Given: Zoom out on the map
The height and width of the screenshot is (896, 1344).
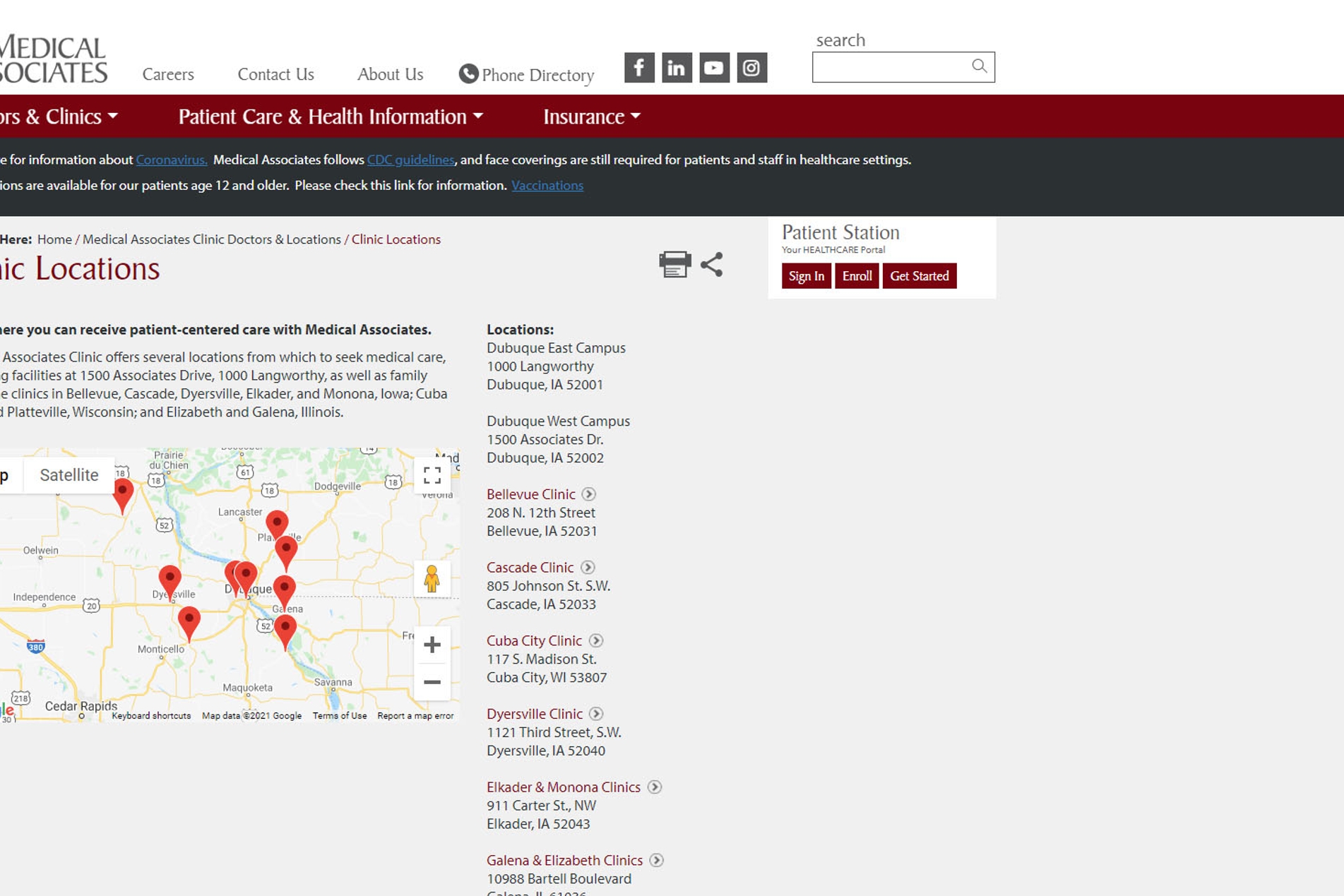Looking at the screenshot, I should pyautogui.click(x=432, y=682).
